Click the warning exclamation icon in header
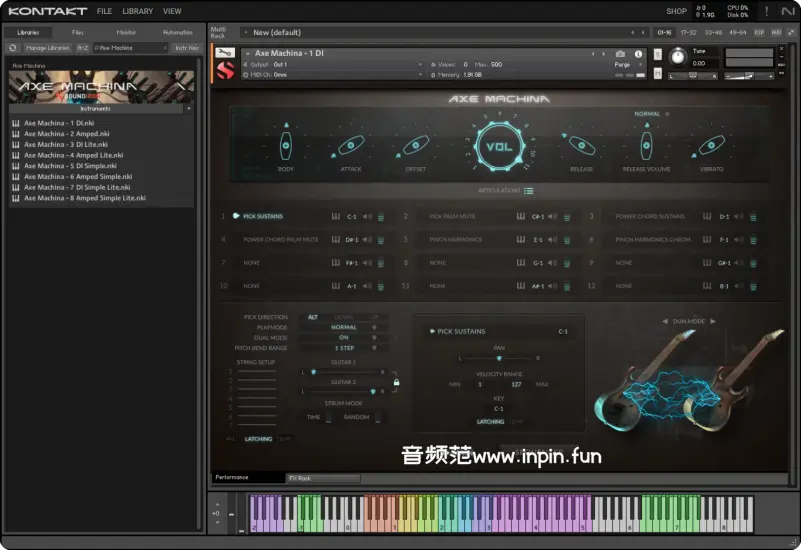 [766, 11]
